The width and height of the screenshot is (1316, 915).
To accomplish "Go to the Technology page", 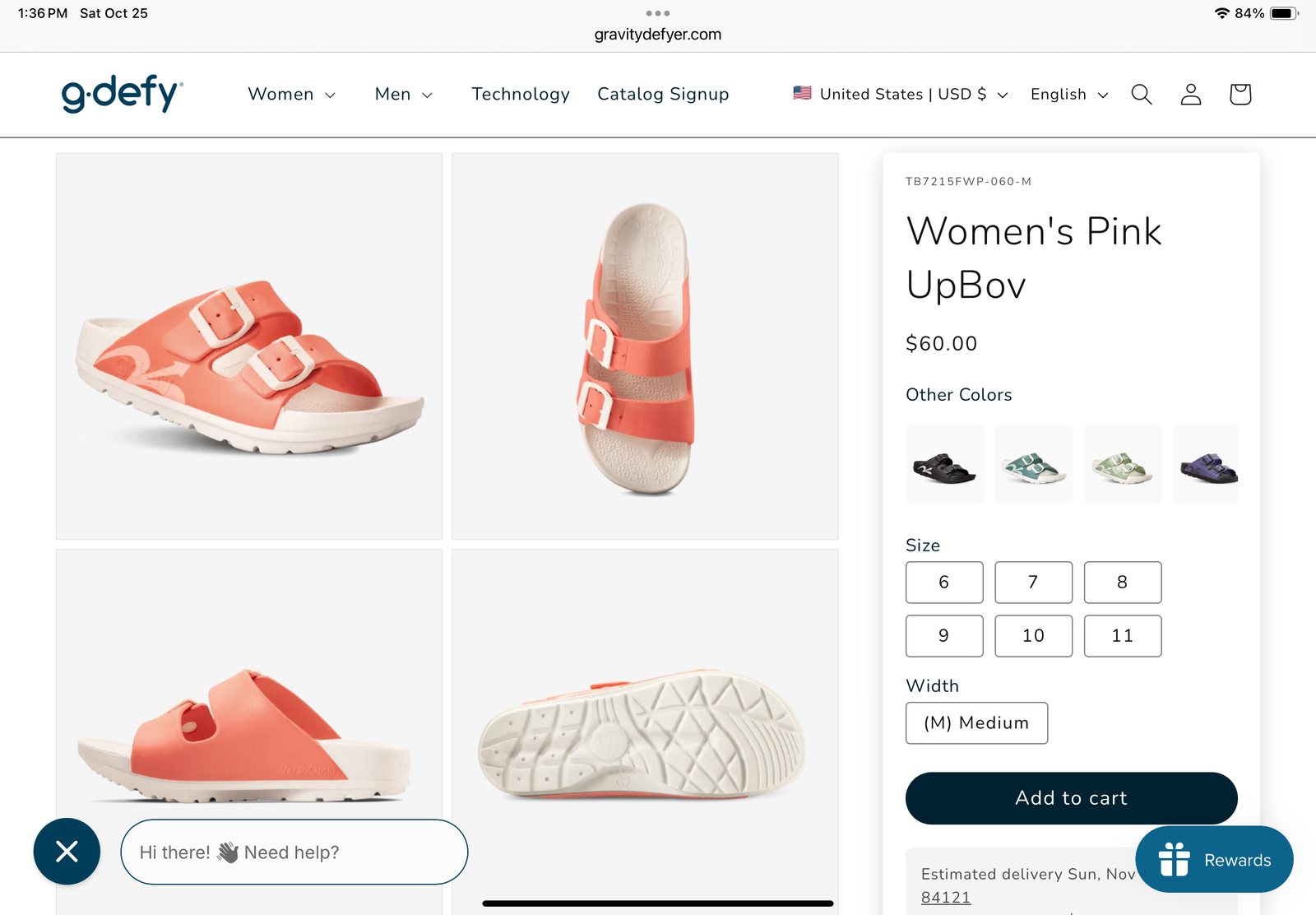I will point(521,95).
